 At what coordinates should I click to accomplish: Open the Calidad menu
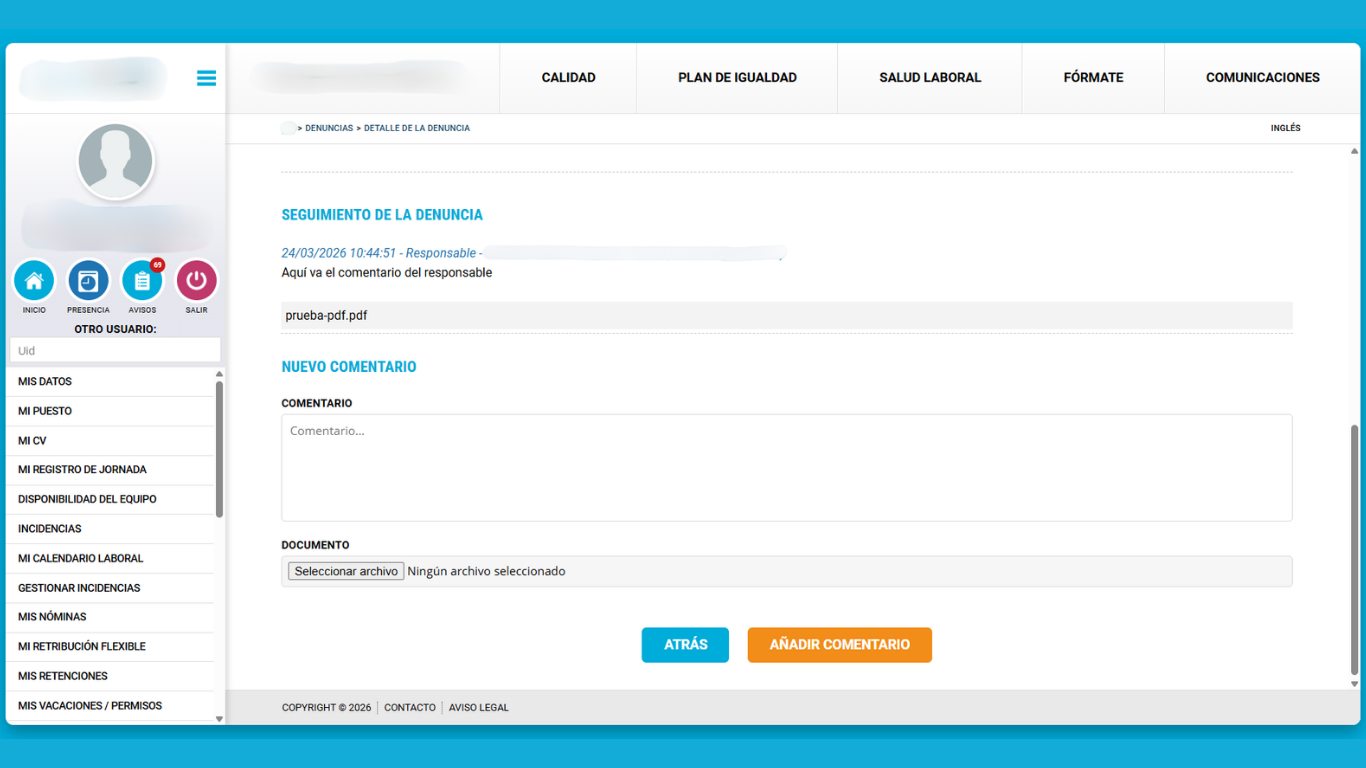pos(568,78)
